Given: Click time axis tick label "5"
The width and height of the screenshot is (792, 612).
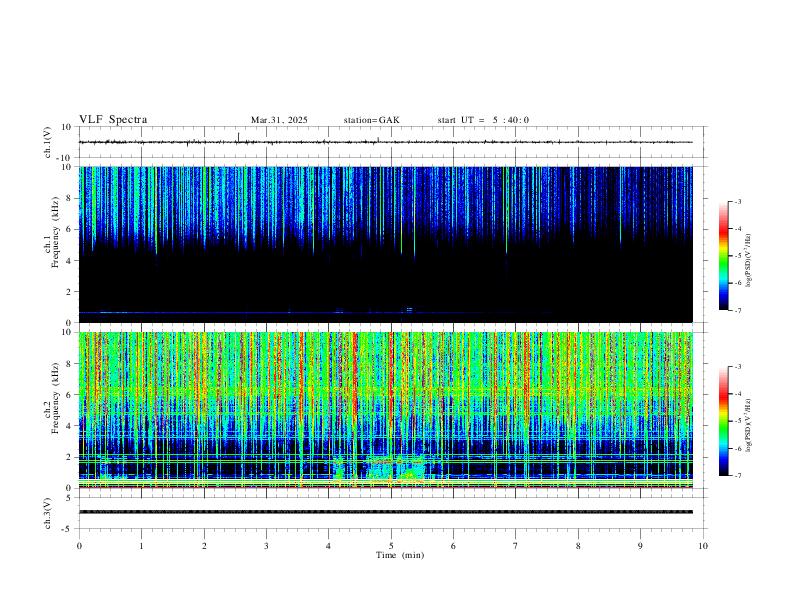Looking at the screenshot, I should tap(391, 546).
